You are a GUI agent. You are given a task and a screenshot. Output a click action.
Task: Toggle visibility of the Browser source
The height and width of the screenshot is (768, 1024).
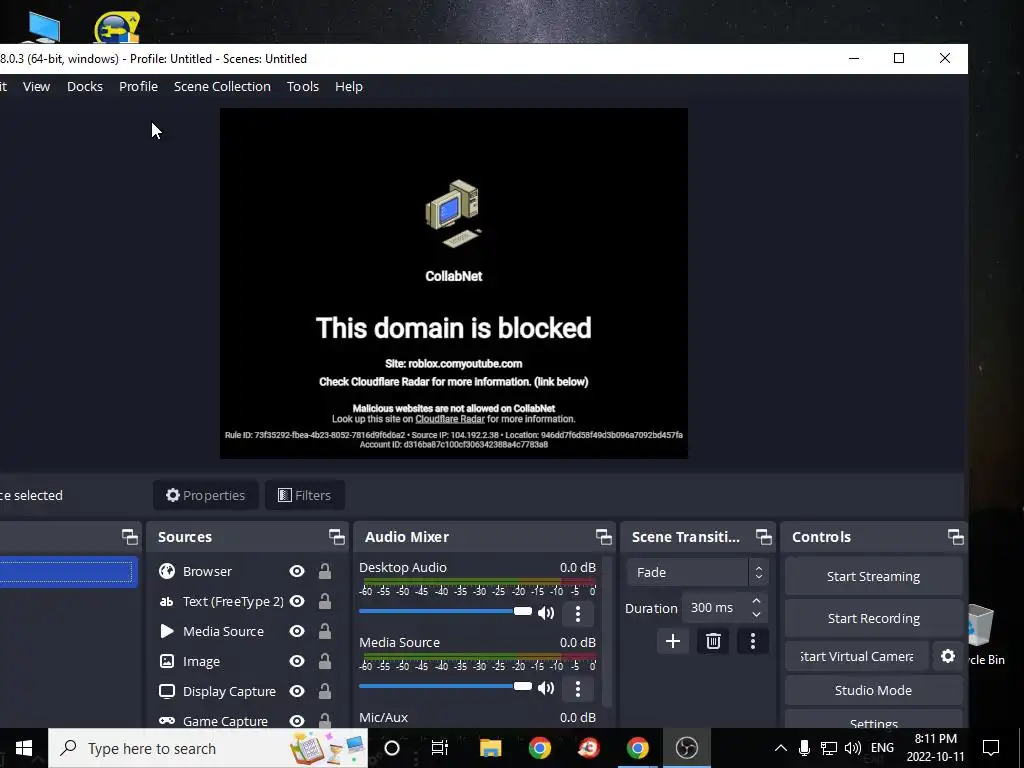(296, 571)
